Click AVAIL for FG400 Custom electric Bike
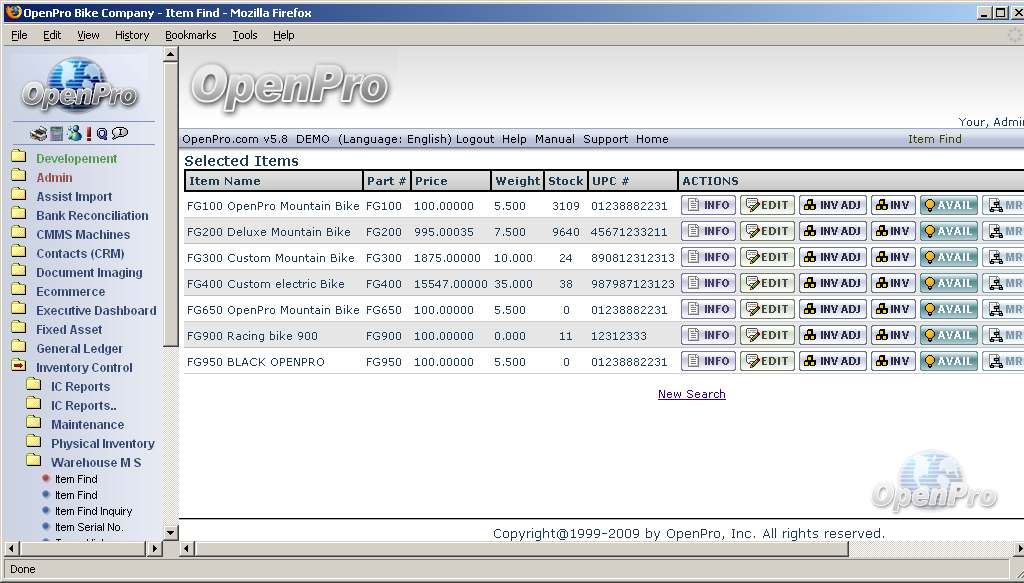Screen dimensions: 1024x583 click(x=948, y=283)
